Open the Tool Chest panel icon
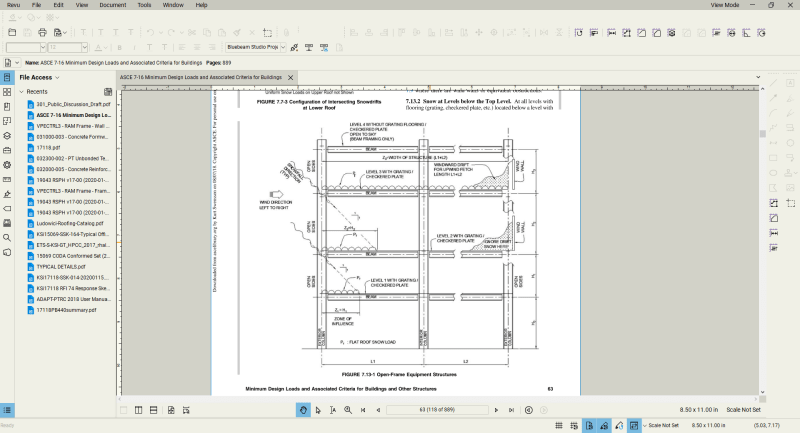 point(7,150)
